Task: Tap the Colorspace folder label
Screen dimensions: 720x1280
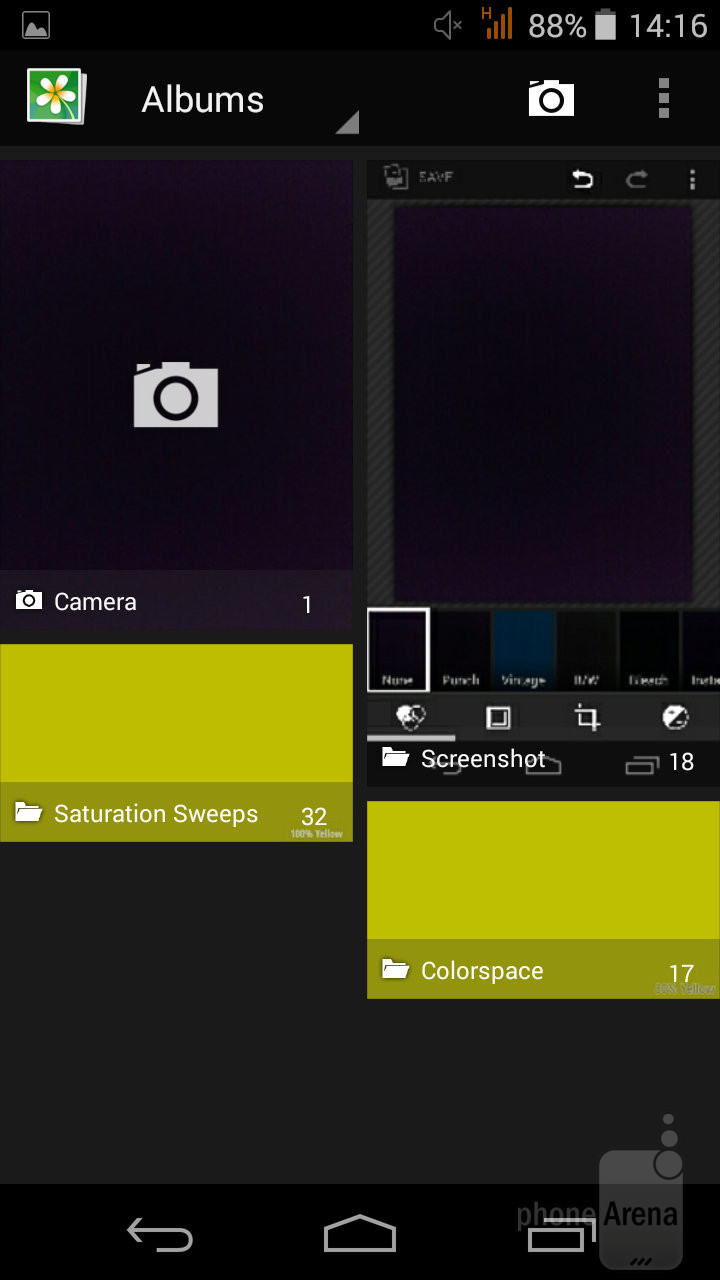Action: pos(482,971)
